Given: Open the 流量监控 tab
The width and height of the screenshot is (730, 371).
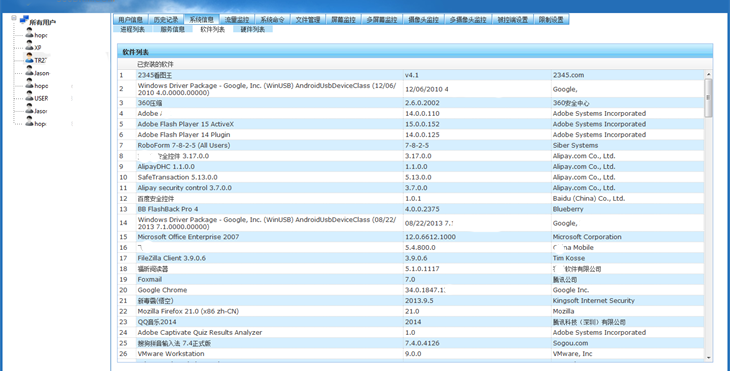Looking at the screenshot, I should point(237,20).
